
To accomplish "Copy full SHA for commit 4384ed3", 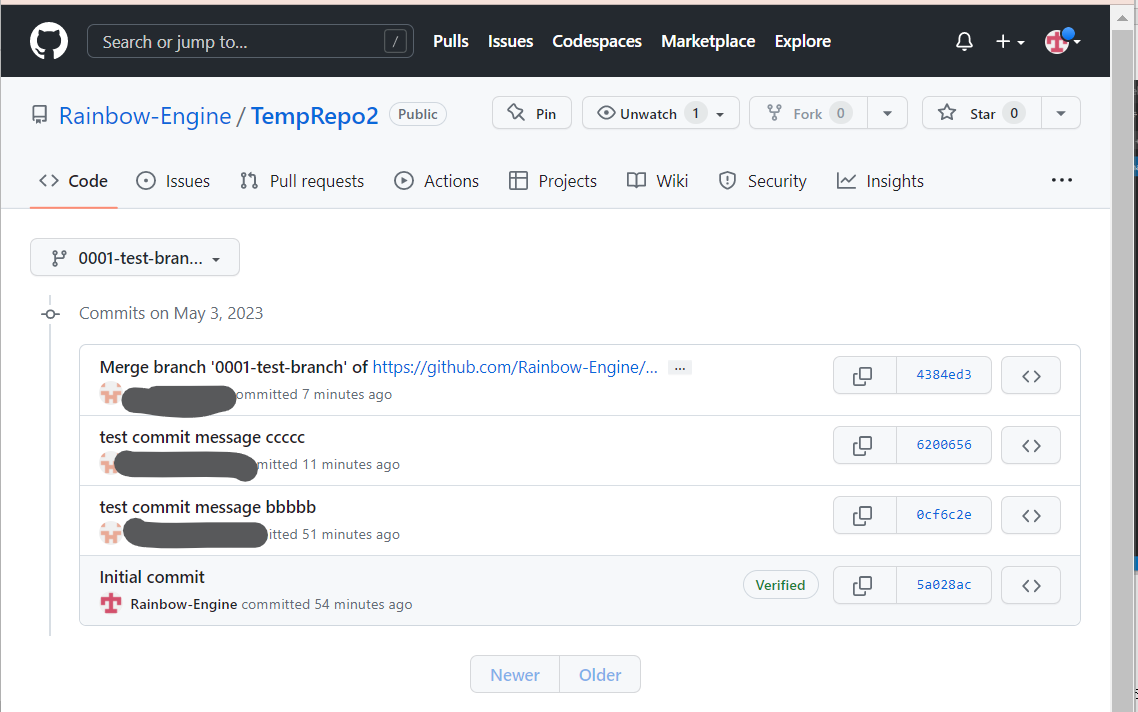I will (864, 375).
